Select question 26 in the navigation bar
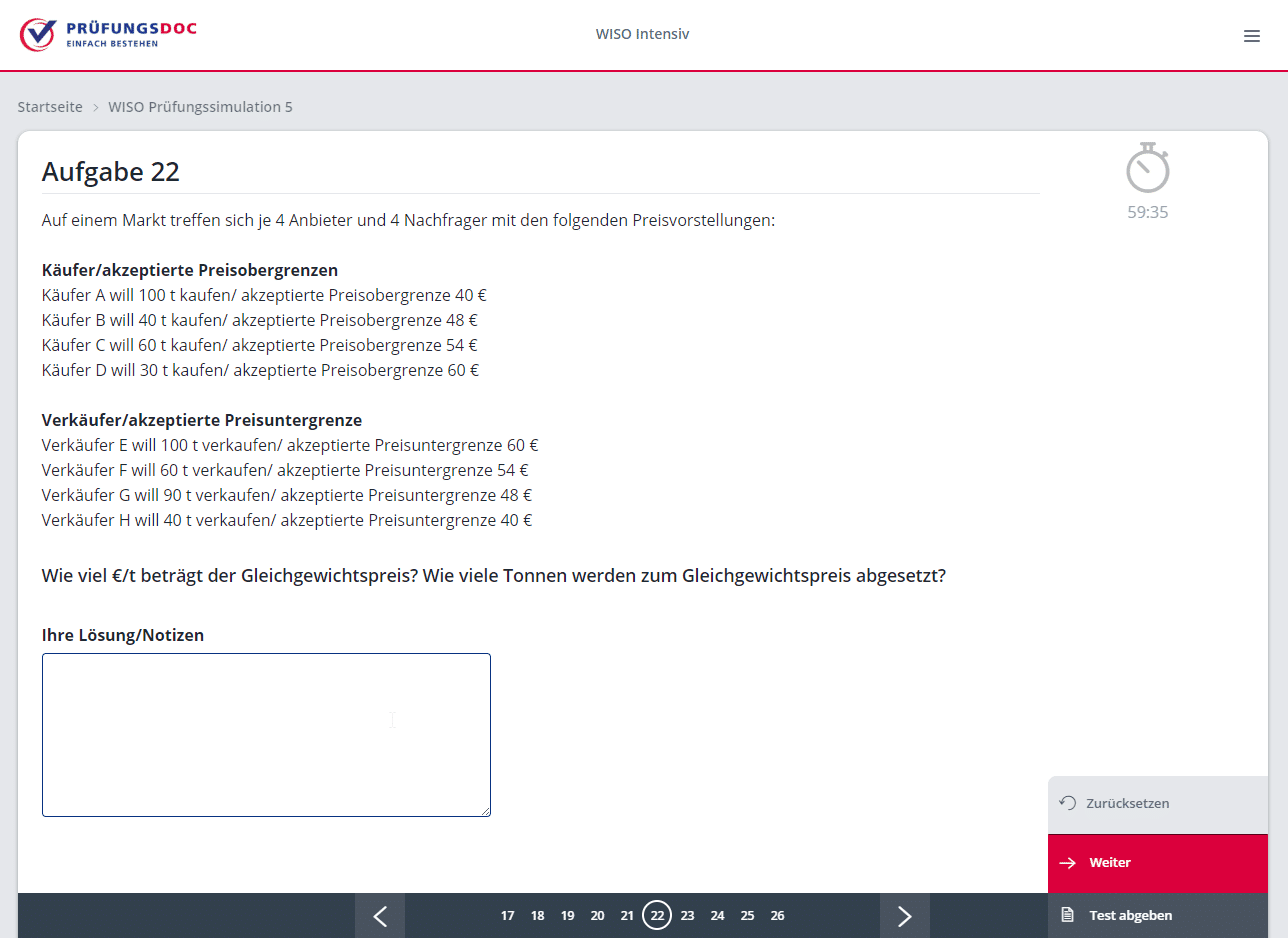Image resolution: width=1288 pixels, height=938 pixels. [x=777, y=916]
